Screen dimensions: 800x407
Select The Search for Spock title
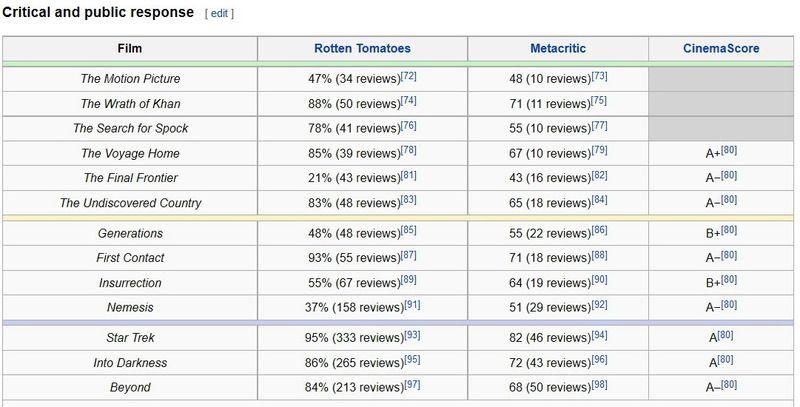pyautogui.click(x=130, y=128)
